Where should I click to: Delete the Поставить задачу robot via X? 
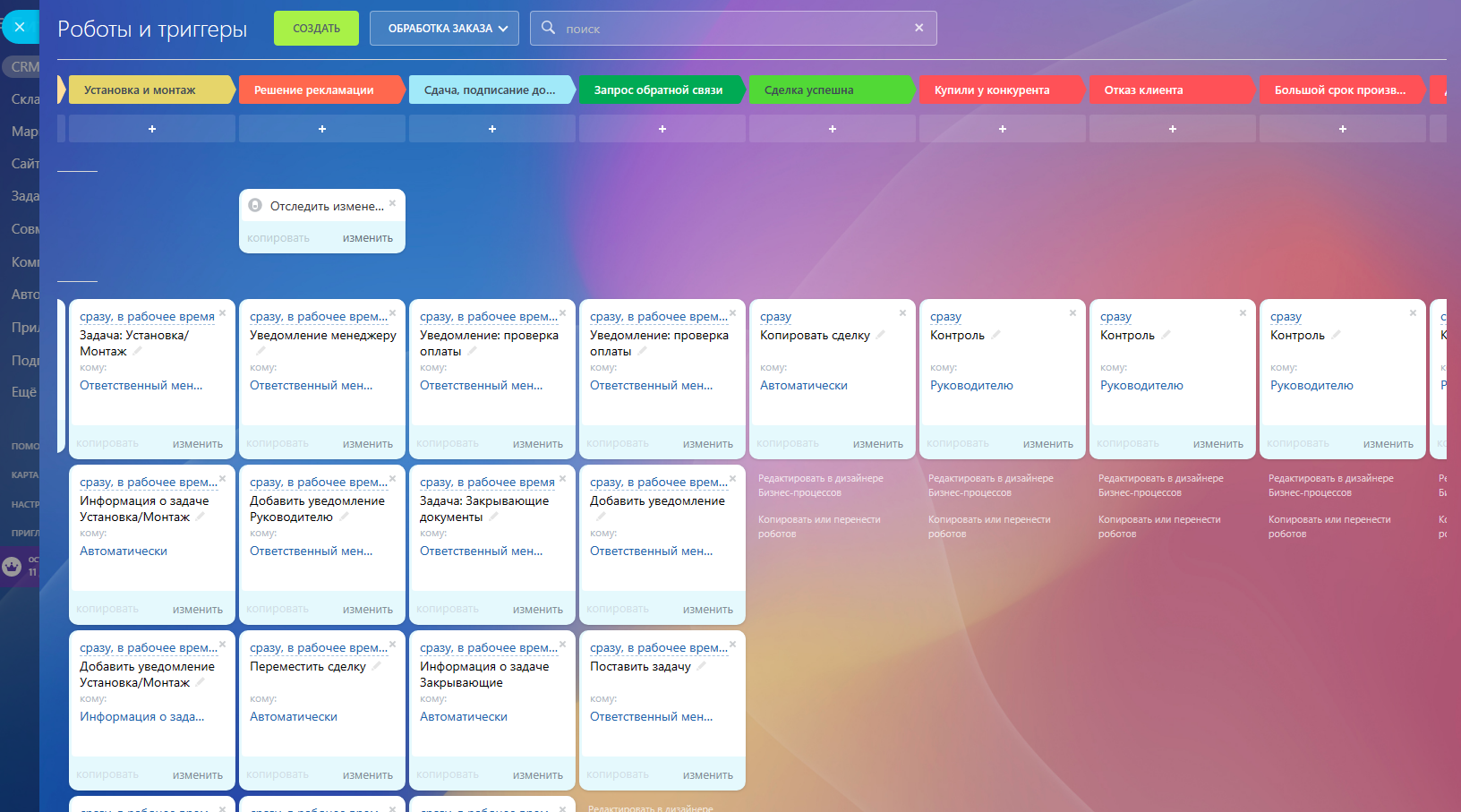[732, 644]
